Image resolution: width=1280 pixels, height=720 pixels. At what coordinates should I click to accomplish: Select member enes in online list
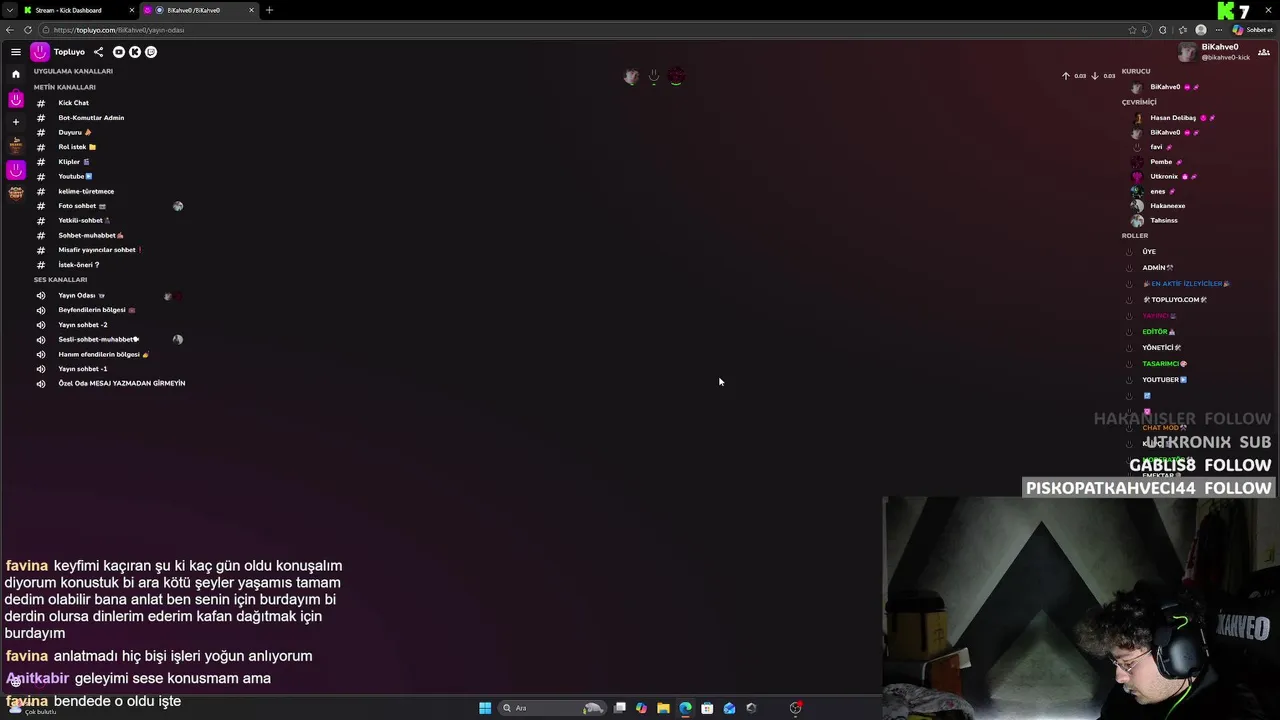(1157, 191)
